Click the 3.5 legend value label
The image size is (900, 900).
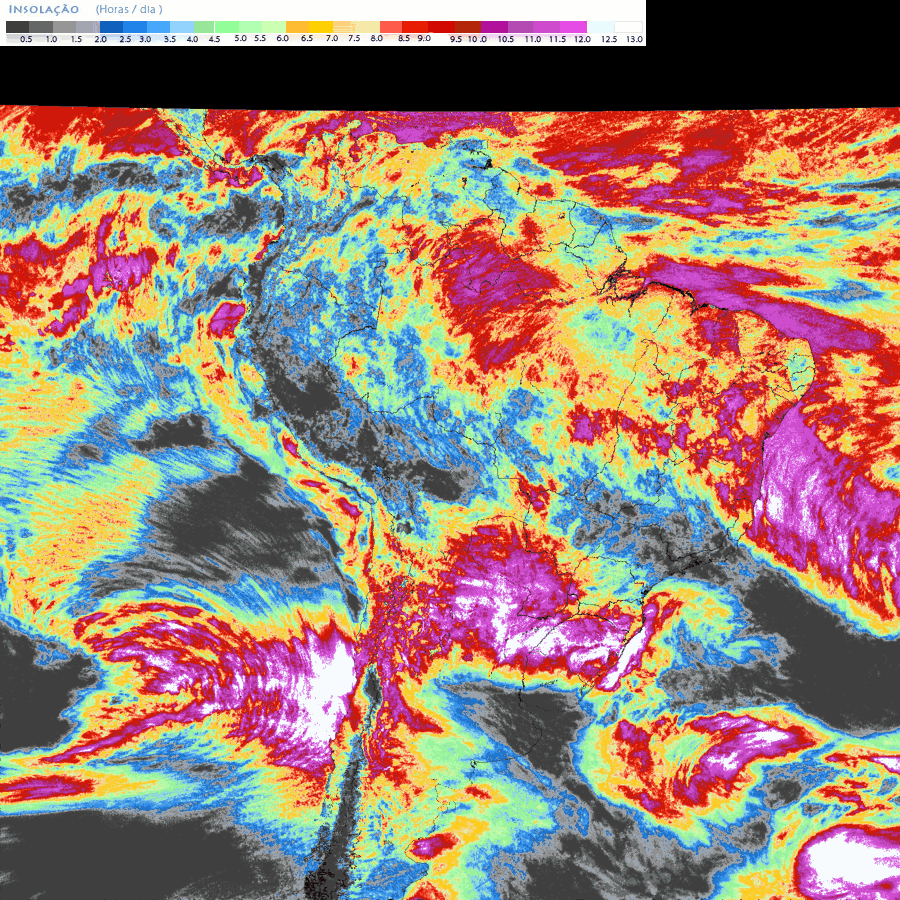[x=170, y=39]
